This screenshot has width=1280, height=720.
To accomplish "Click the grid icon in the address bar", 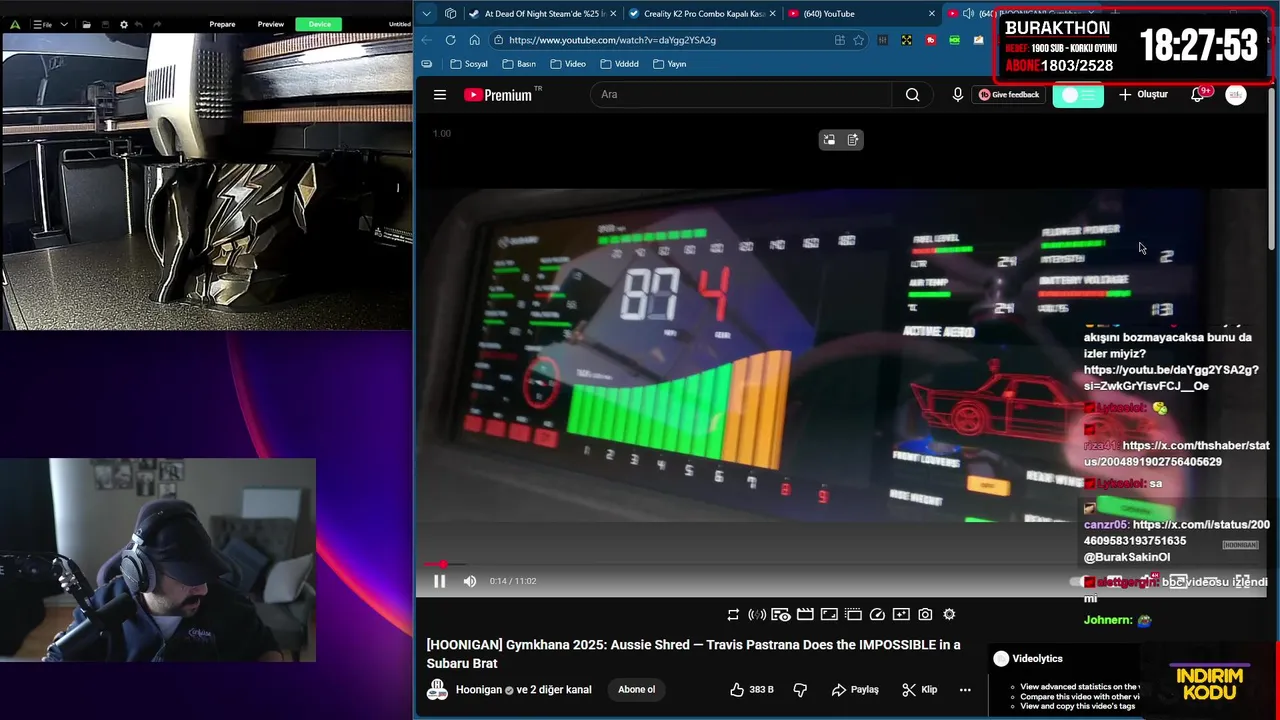I will pyautogui.click(x=840, y=40).
